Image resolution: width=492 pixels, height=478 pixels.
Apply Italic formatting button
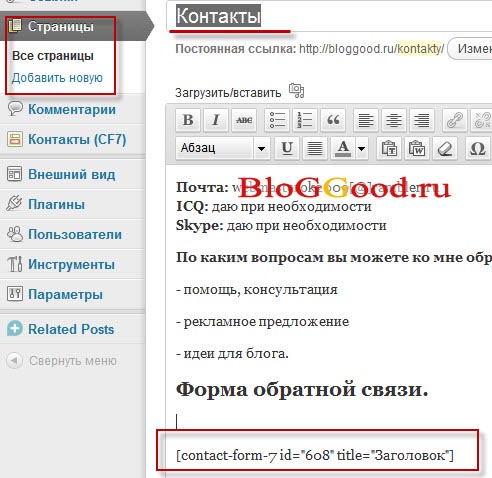(216, 120)
